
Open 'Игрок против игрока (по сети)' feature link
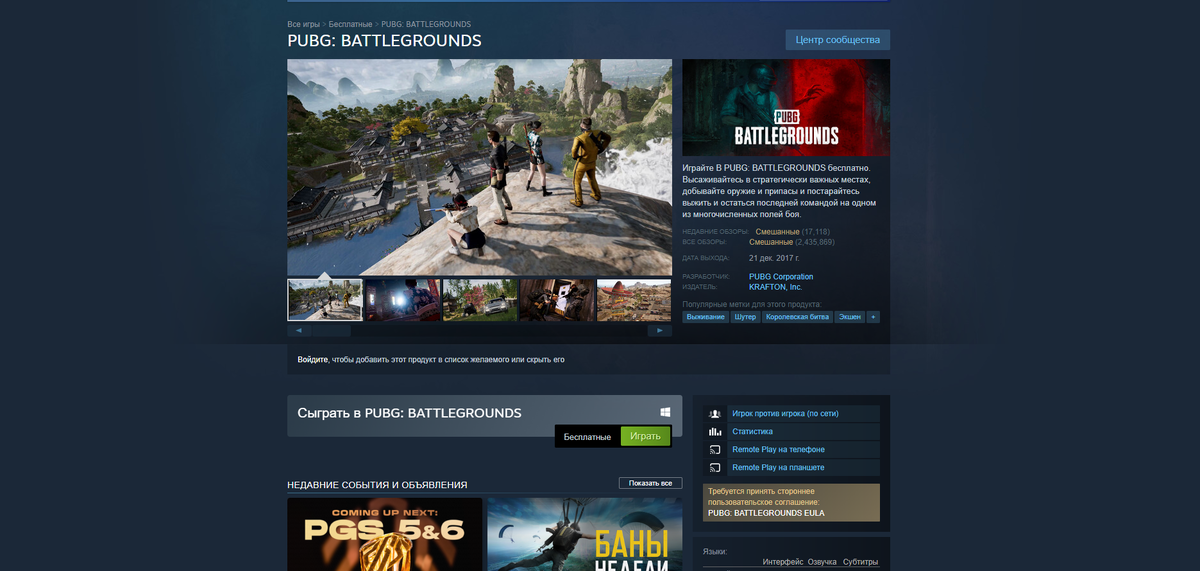(785, 413)
